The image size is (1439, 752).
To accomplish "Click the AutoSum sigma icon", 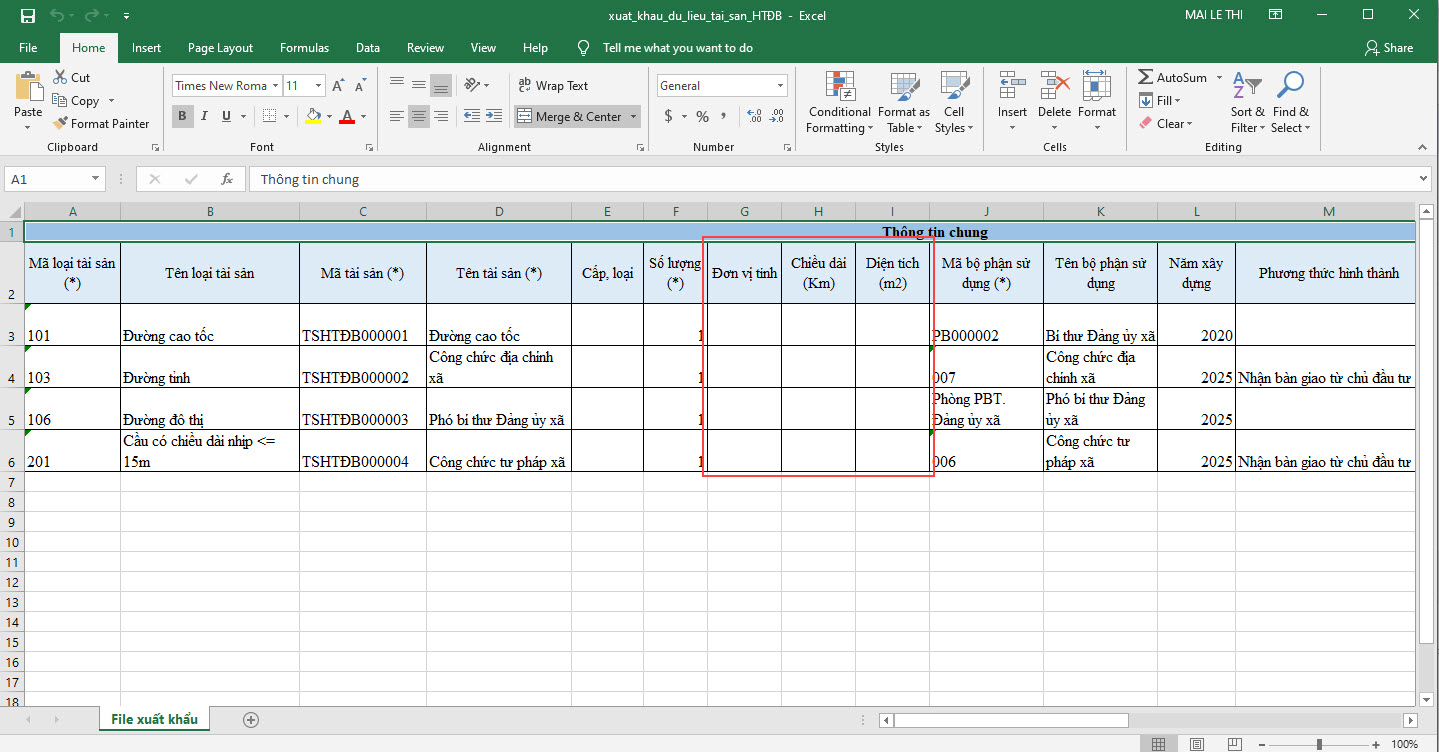I will 1146,78.
